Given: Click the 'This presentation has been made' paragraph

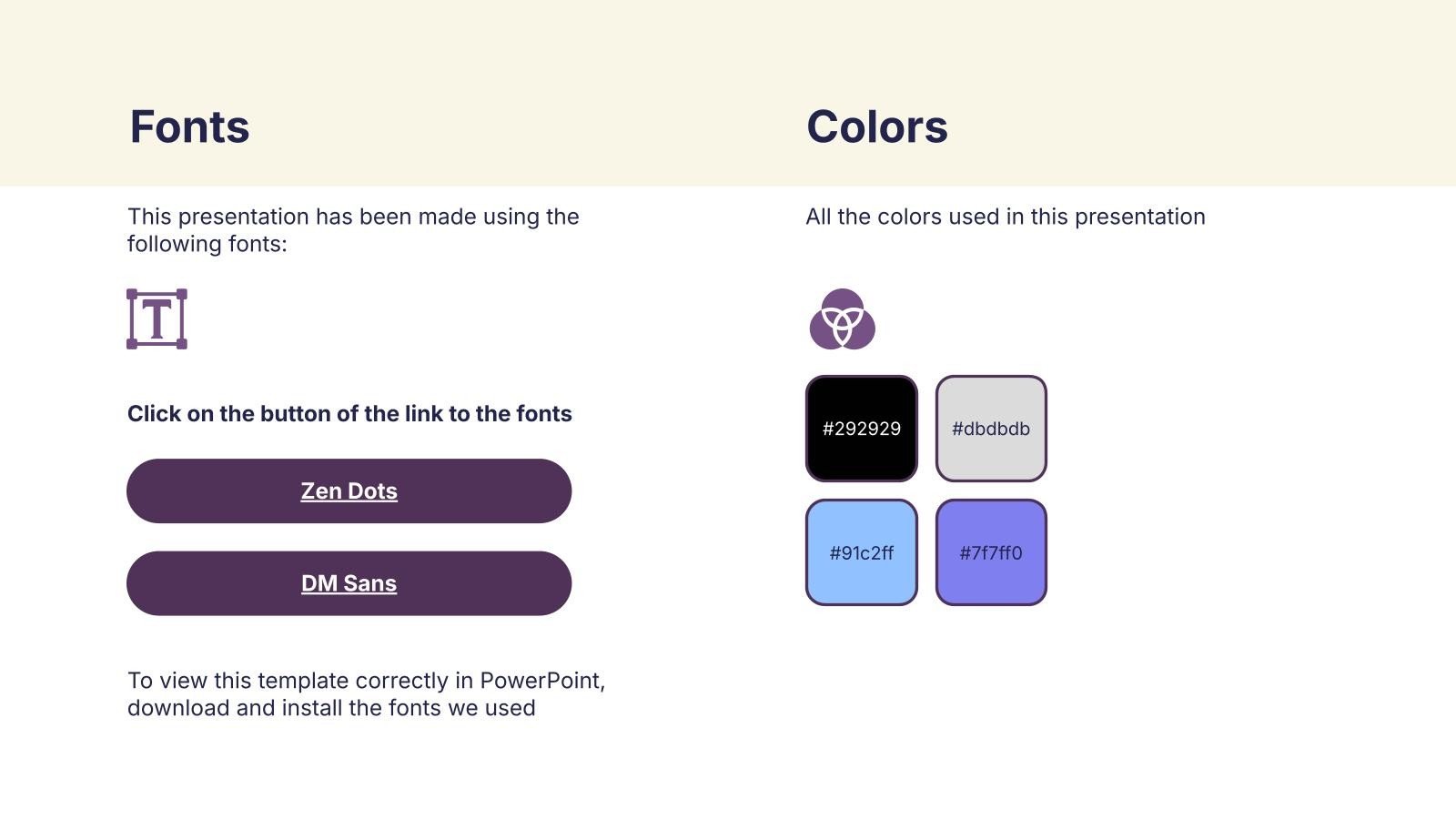Looking at the screenshot, I should tap(353, 229).
